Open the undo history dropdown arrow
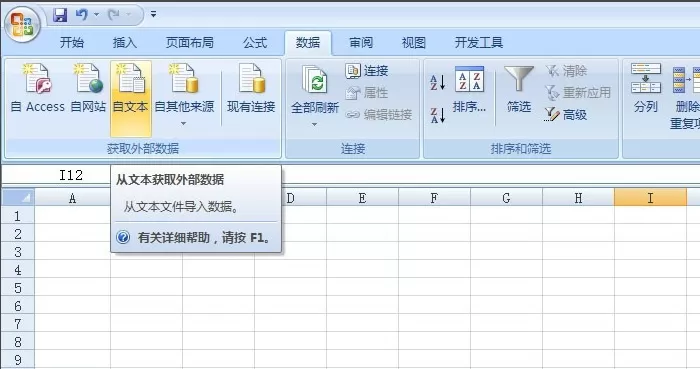Viewport: 700px width, 369px height. (96, 15)
